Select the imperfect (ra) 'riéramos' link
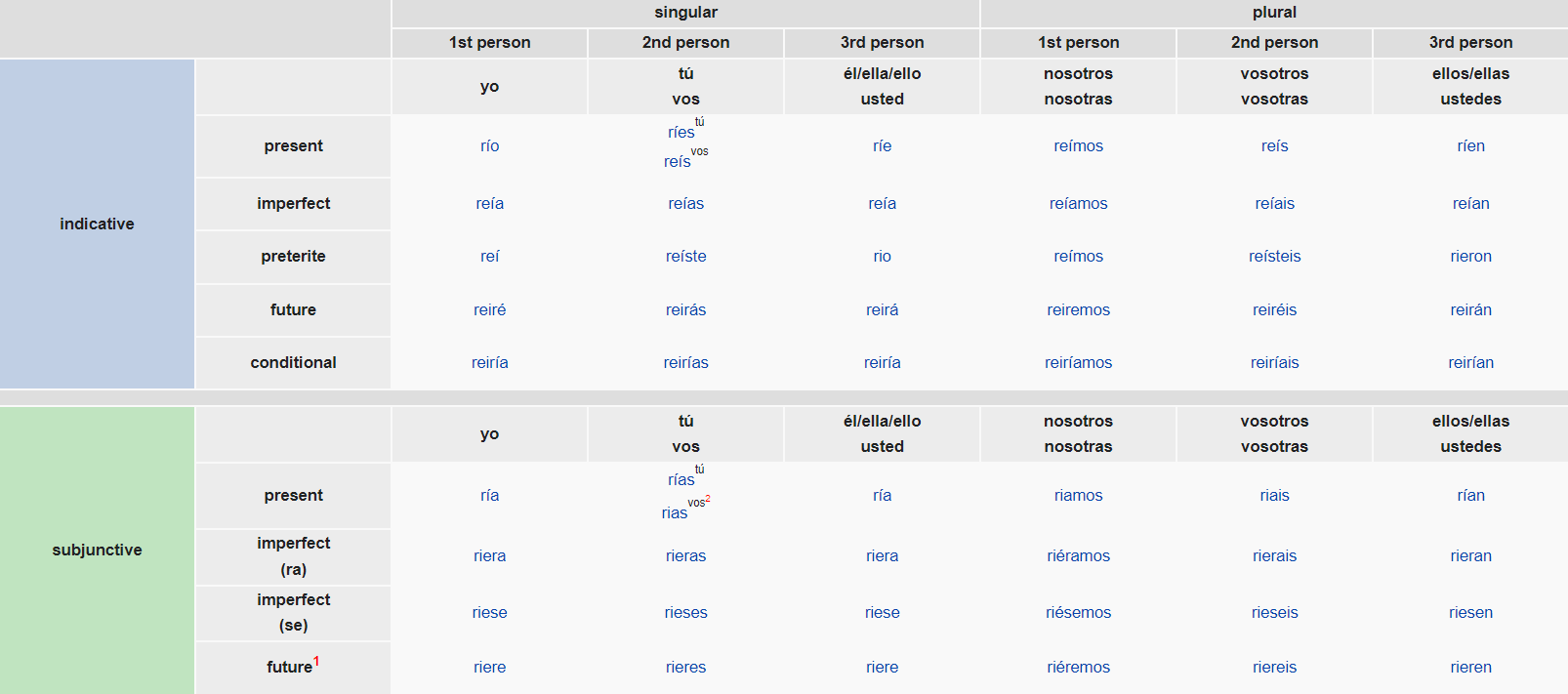 coord(1078,556)
